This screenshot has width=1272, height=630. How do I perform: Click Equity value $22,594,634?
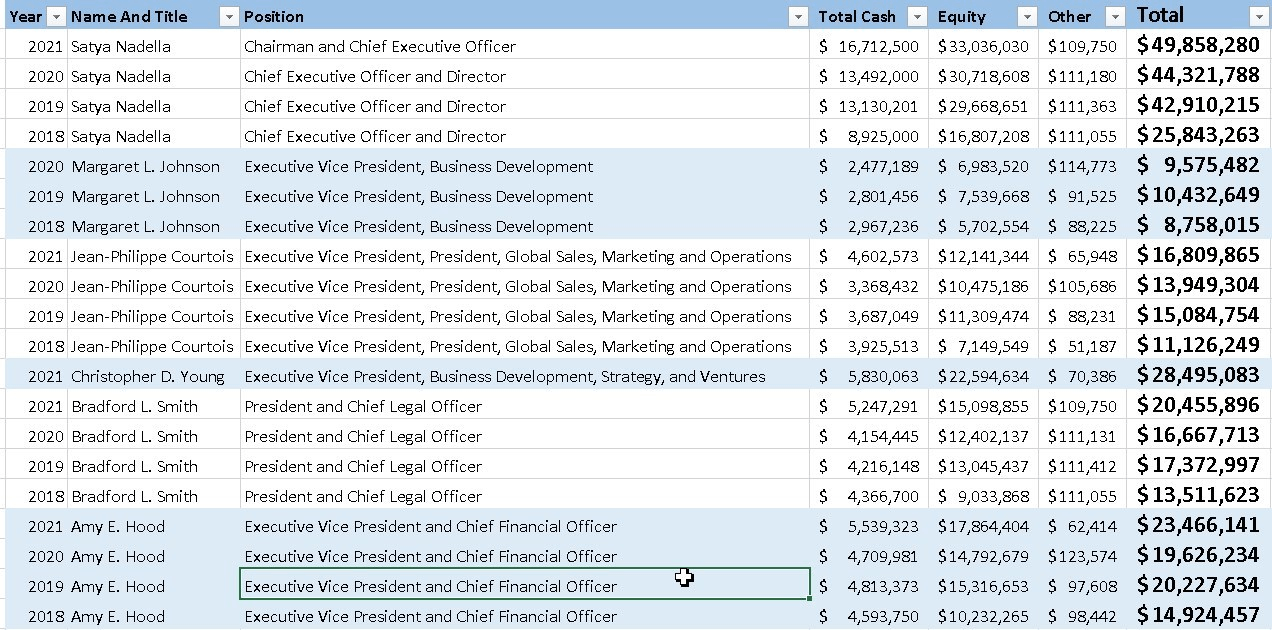[x=983, y=377]
